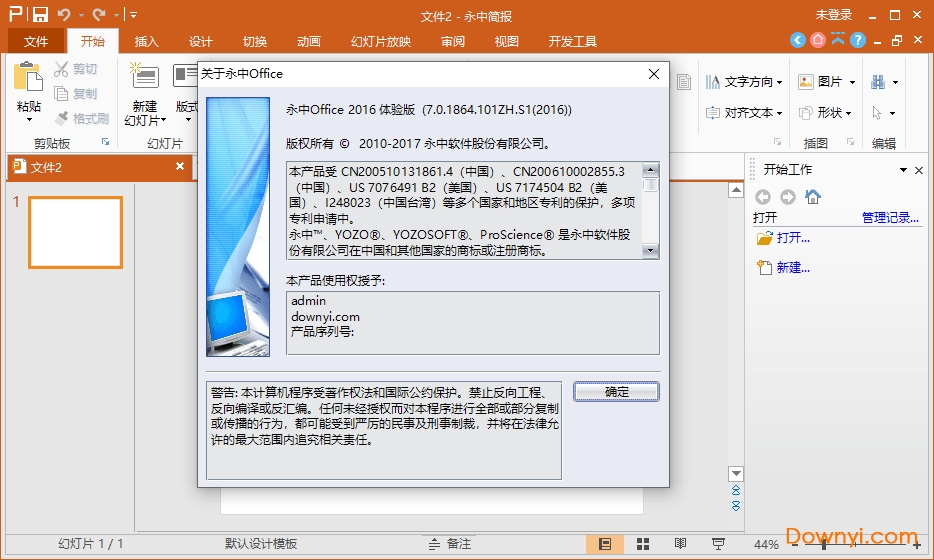The width and height of the screenshot is (934, 560).
Task: Click the Paste clipboard icon
Action: (28, 77)
